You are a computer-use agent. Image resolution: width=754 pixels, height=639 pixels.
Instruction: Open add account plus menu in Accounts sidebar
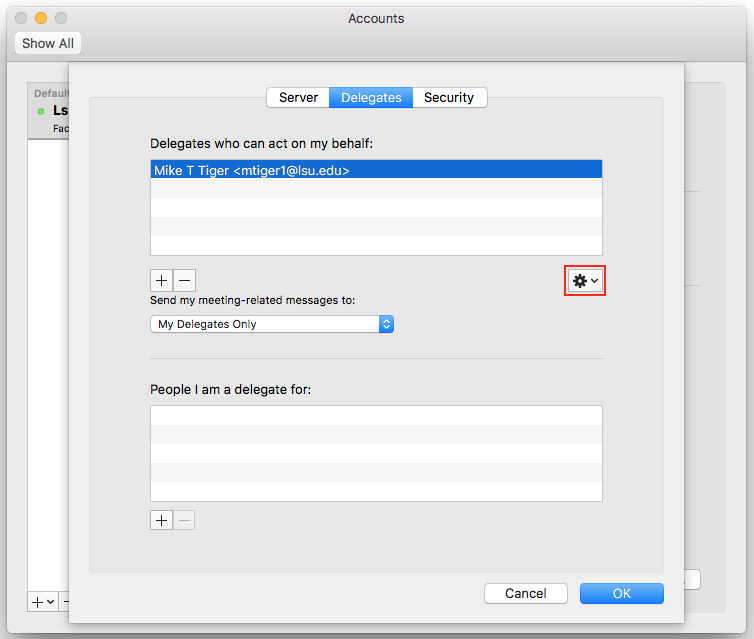coord(43,601)
